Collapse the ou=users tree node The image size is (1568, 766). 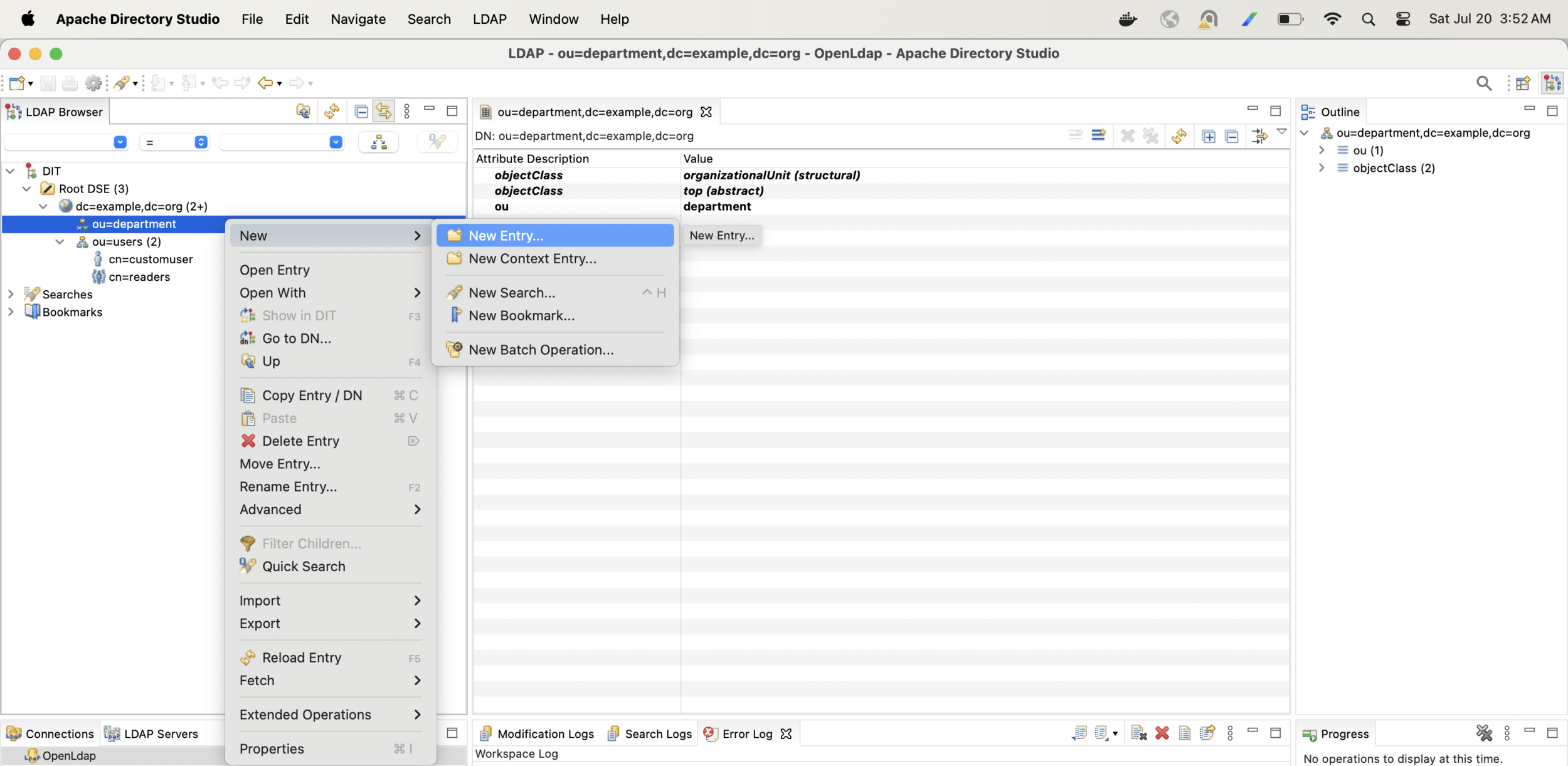coord(60,241)
